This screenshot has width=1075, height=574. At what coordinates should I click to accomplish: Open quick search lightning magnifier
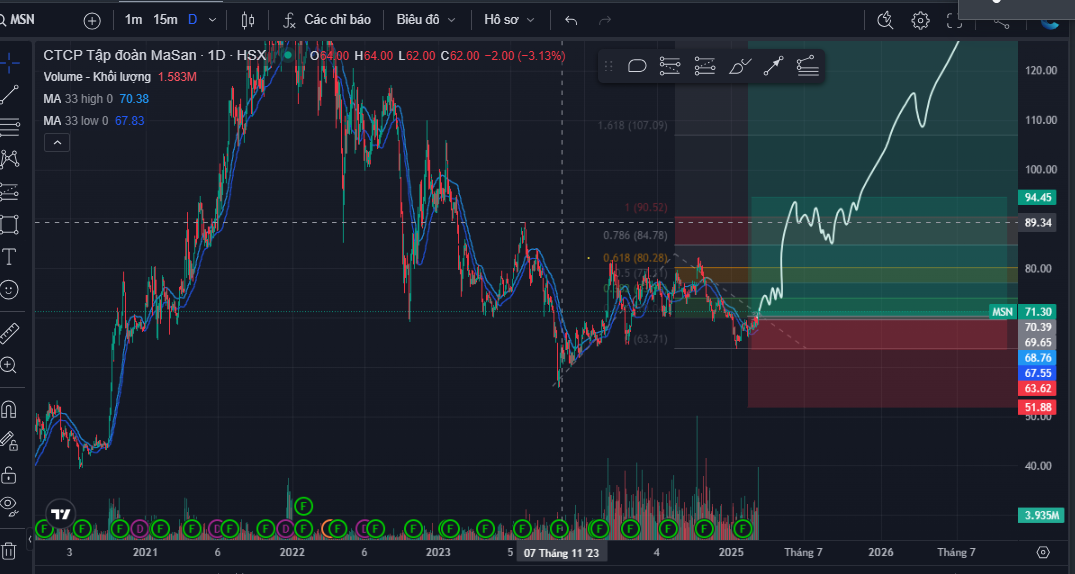pos(885,21)
